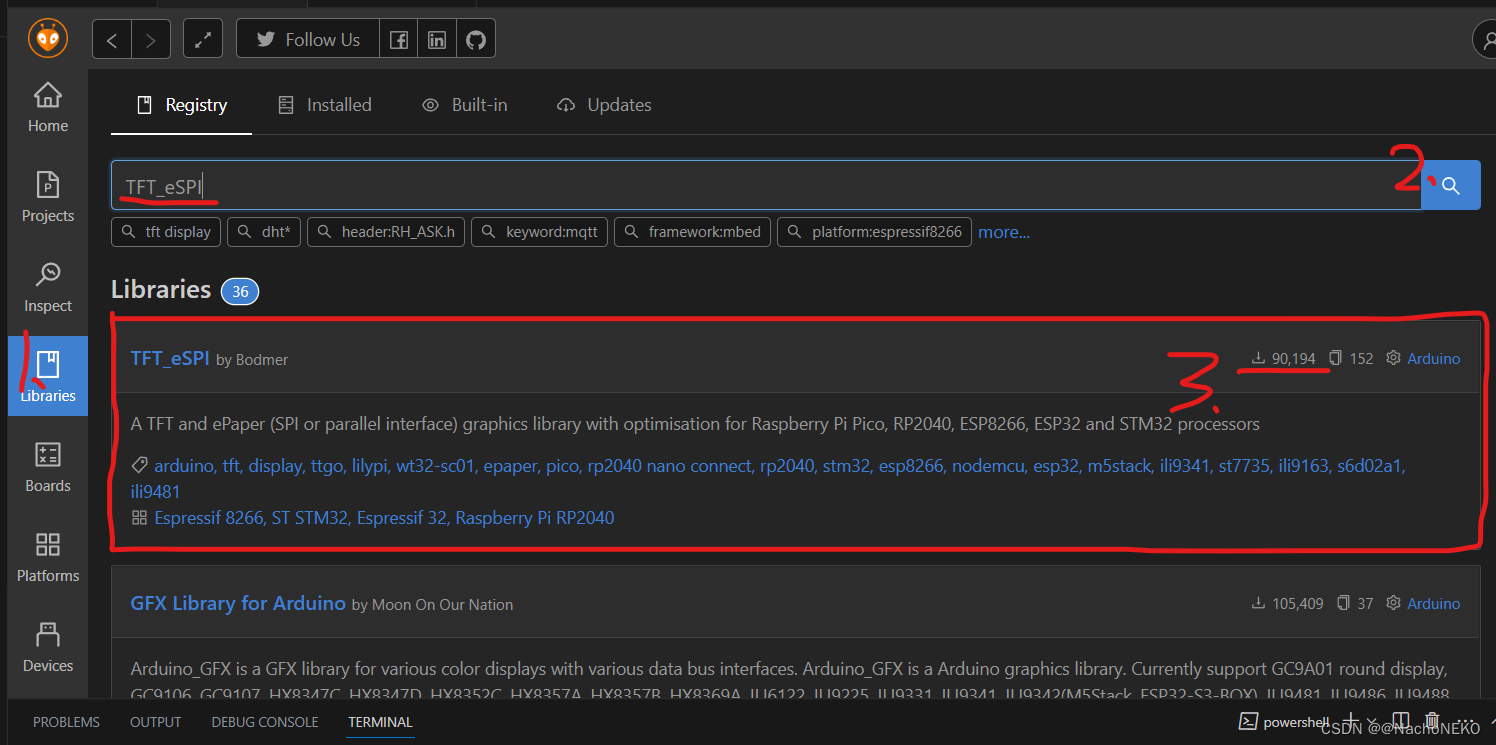Open the GitHub icon link

click(x=476, y=40)
